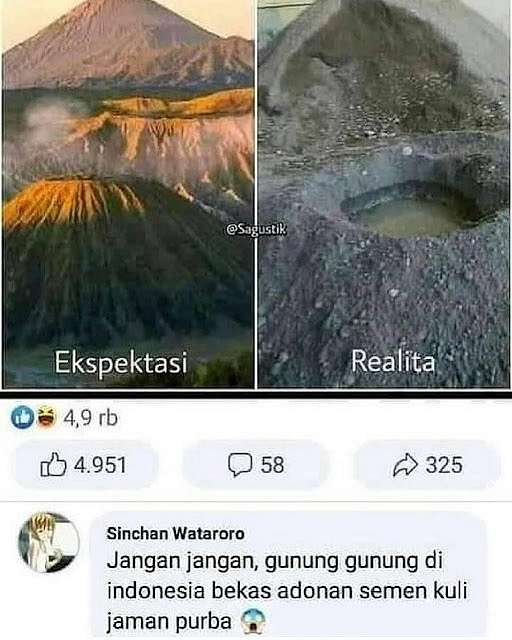Screen dimensions: 512x640
Task: Open the Ekspektasi mountain photo
Action: coord(128,194)
